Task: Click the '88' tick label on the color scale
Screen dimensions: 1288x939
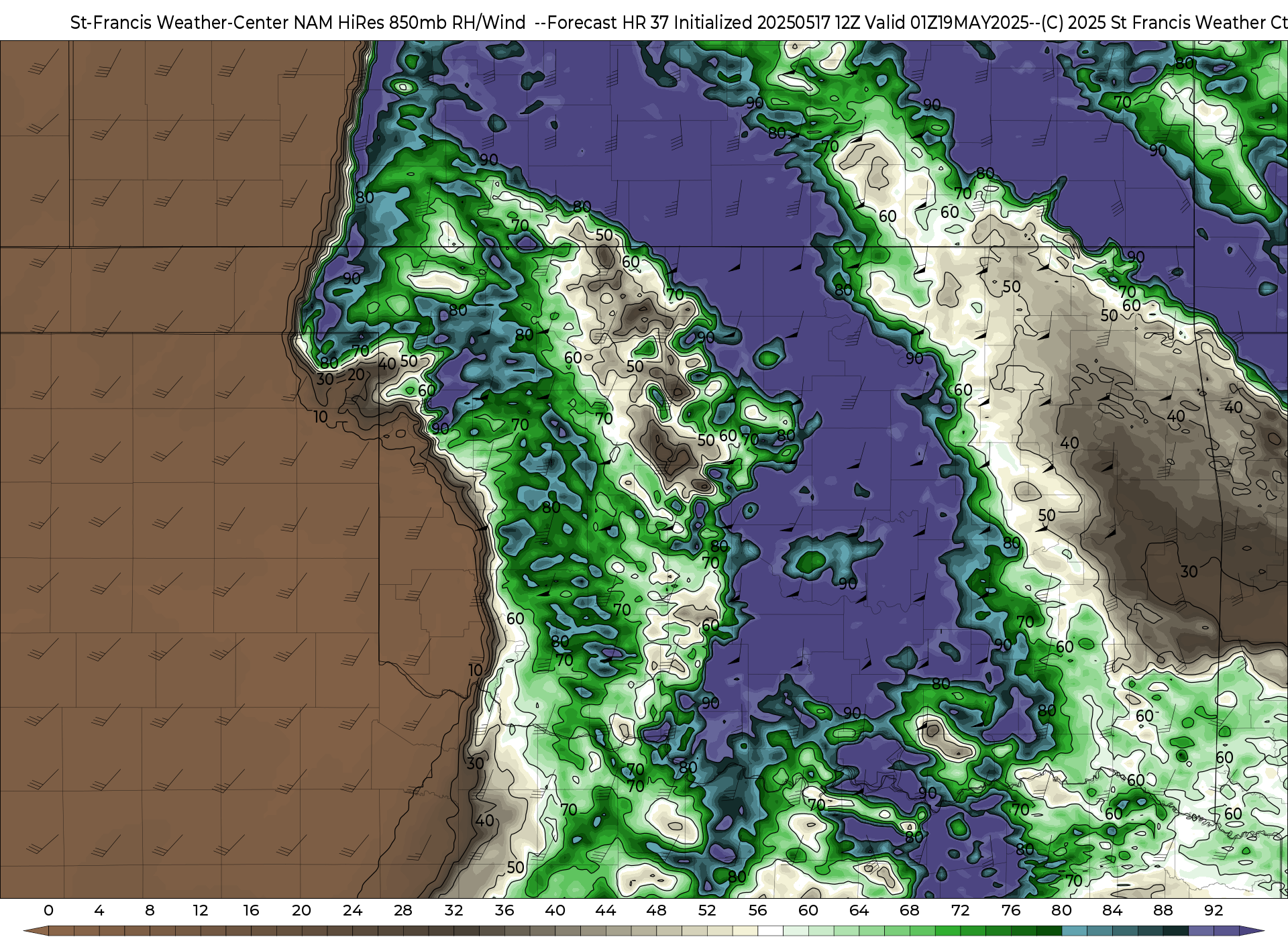Action: click(1163, 910)
